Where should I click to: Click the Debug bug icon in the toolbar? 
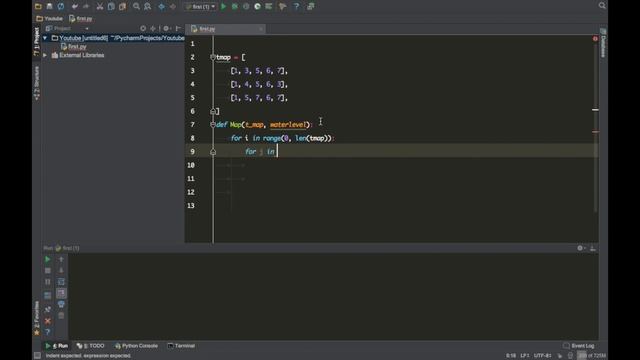tap(235, 7)
